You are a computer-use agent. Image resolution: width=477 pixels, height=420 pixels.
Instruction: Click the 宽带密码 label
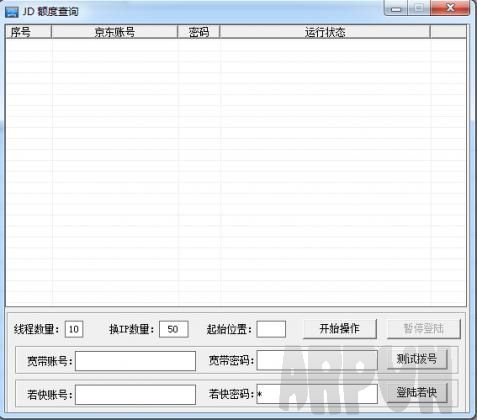(231, 360)
